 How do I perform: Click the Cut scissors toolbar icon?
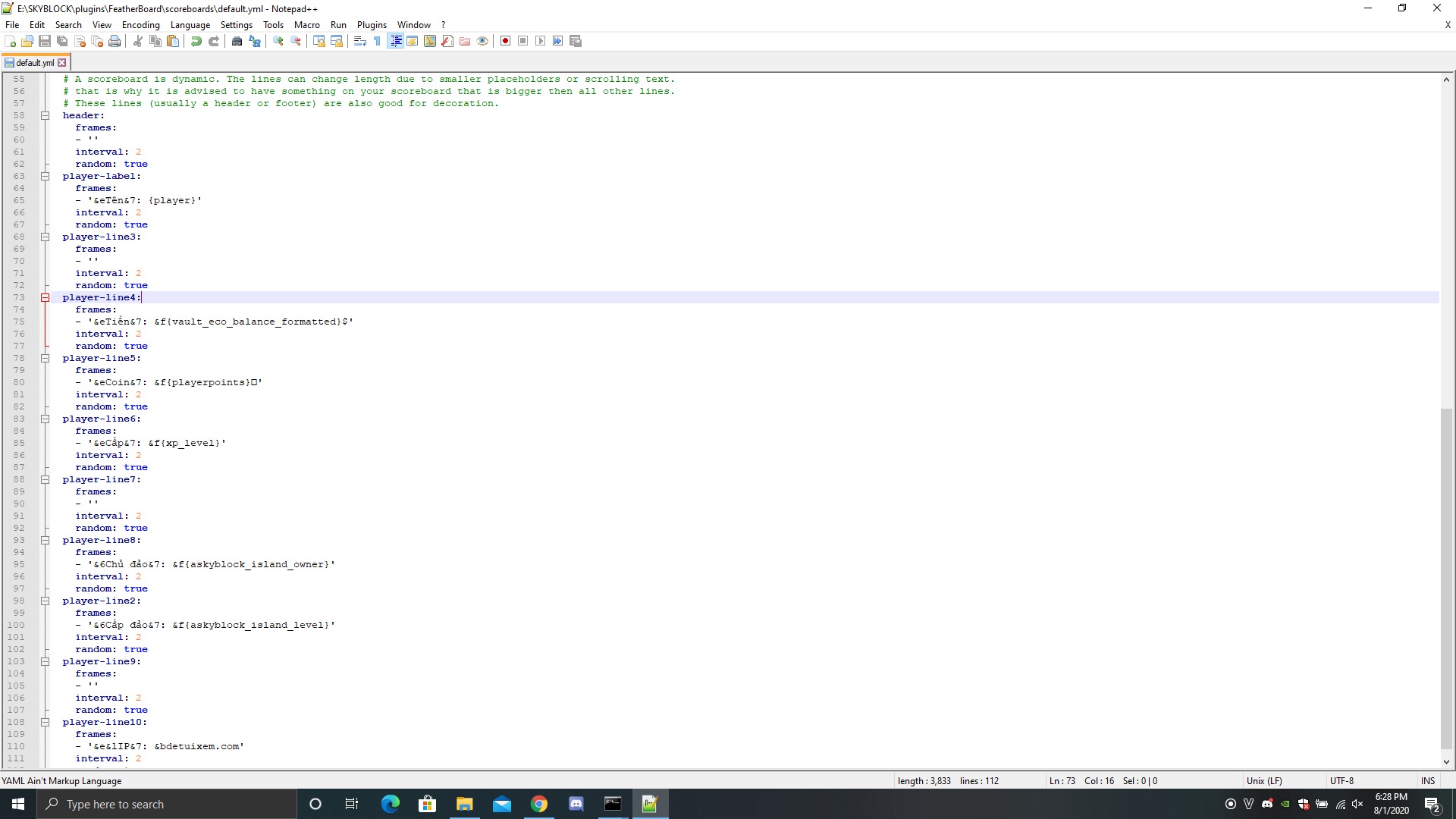138,41
